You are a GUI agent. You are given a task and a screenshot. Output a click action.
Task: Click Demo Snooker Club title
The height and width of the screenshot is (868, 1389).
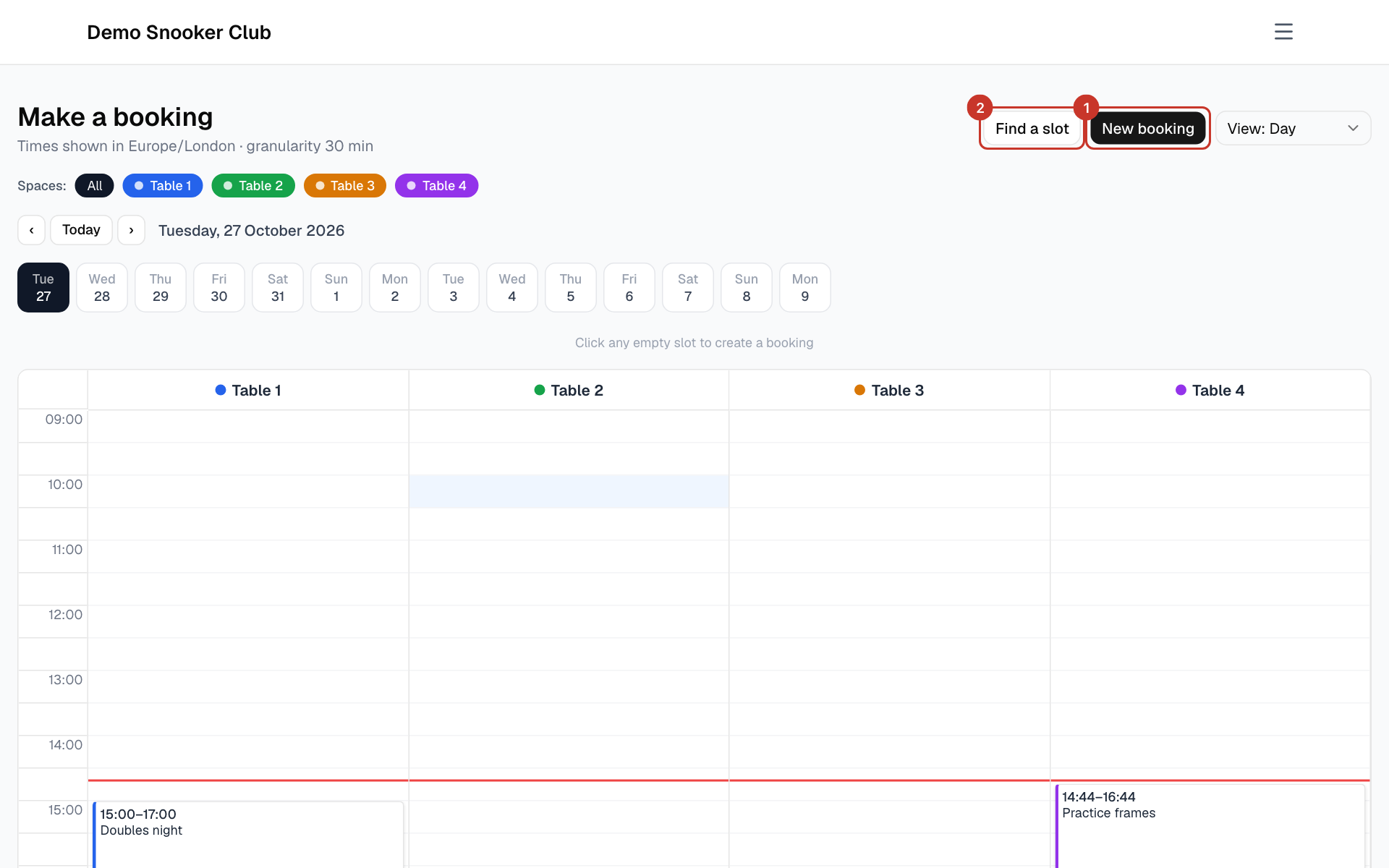179,33
